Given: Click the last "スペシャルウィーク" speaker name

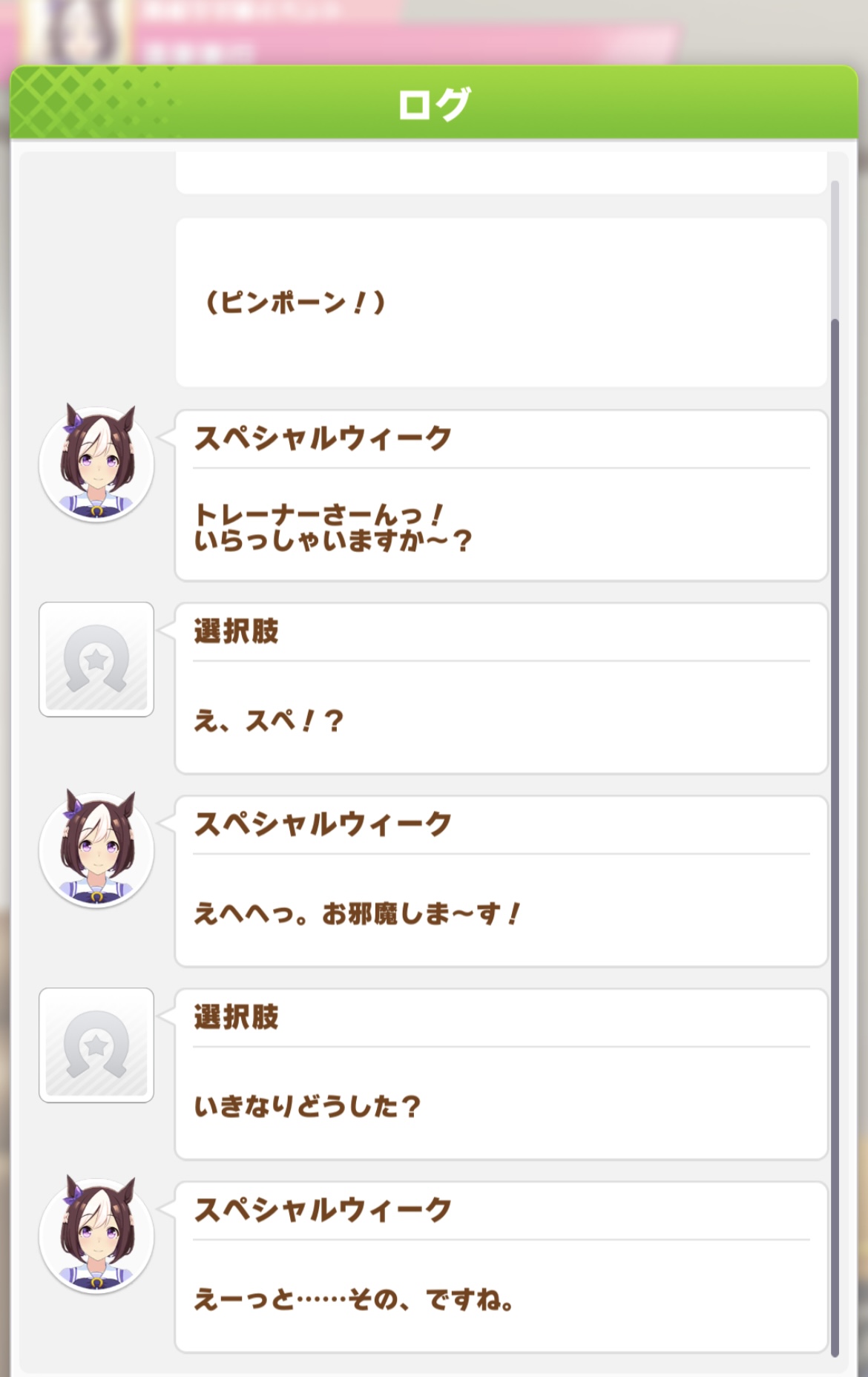Looking at the screenshot, I should click(323, 1209).
